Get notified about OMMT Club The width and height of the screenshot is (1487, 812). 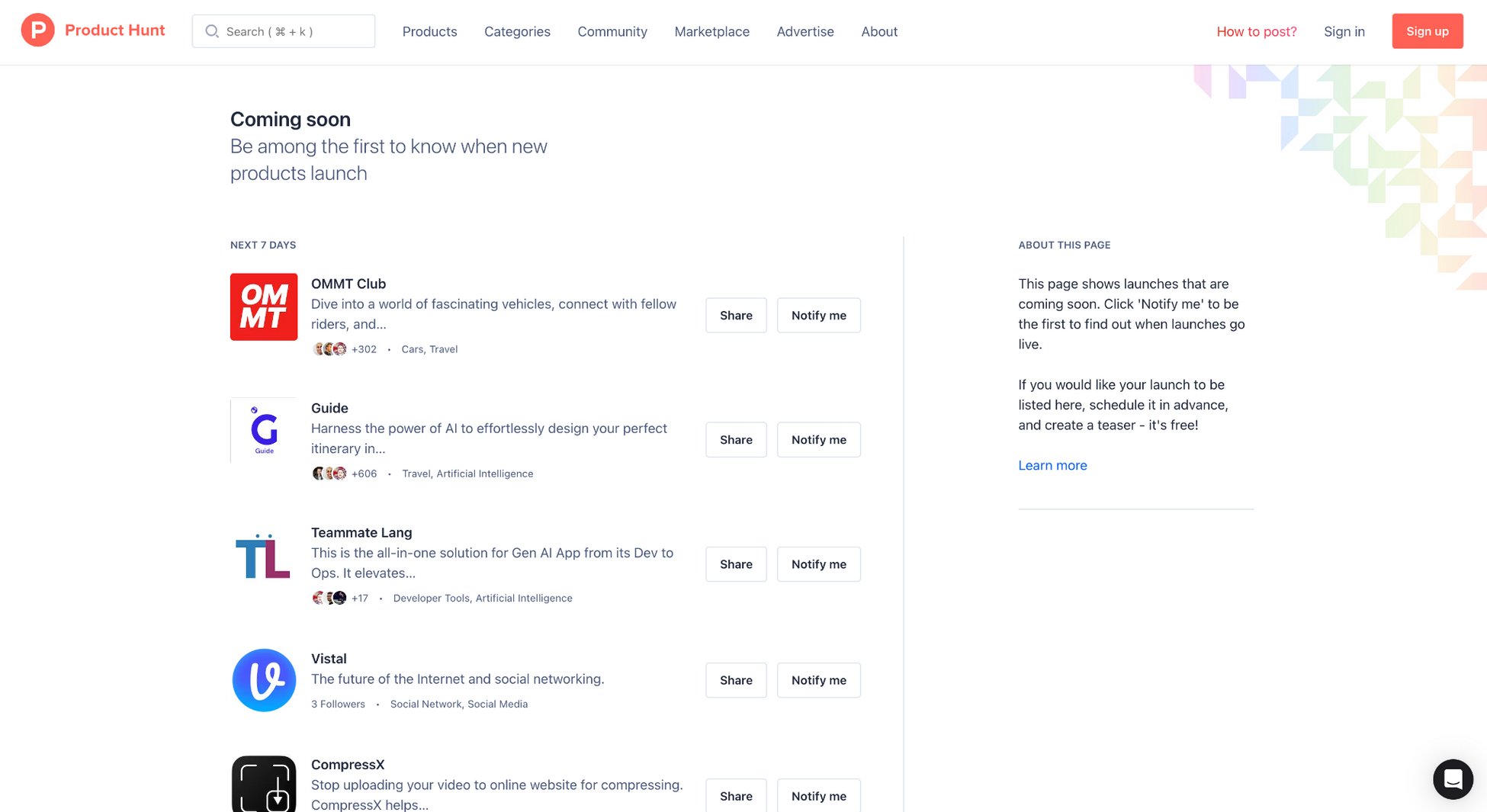pos(819,315)
